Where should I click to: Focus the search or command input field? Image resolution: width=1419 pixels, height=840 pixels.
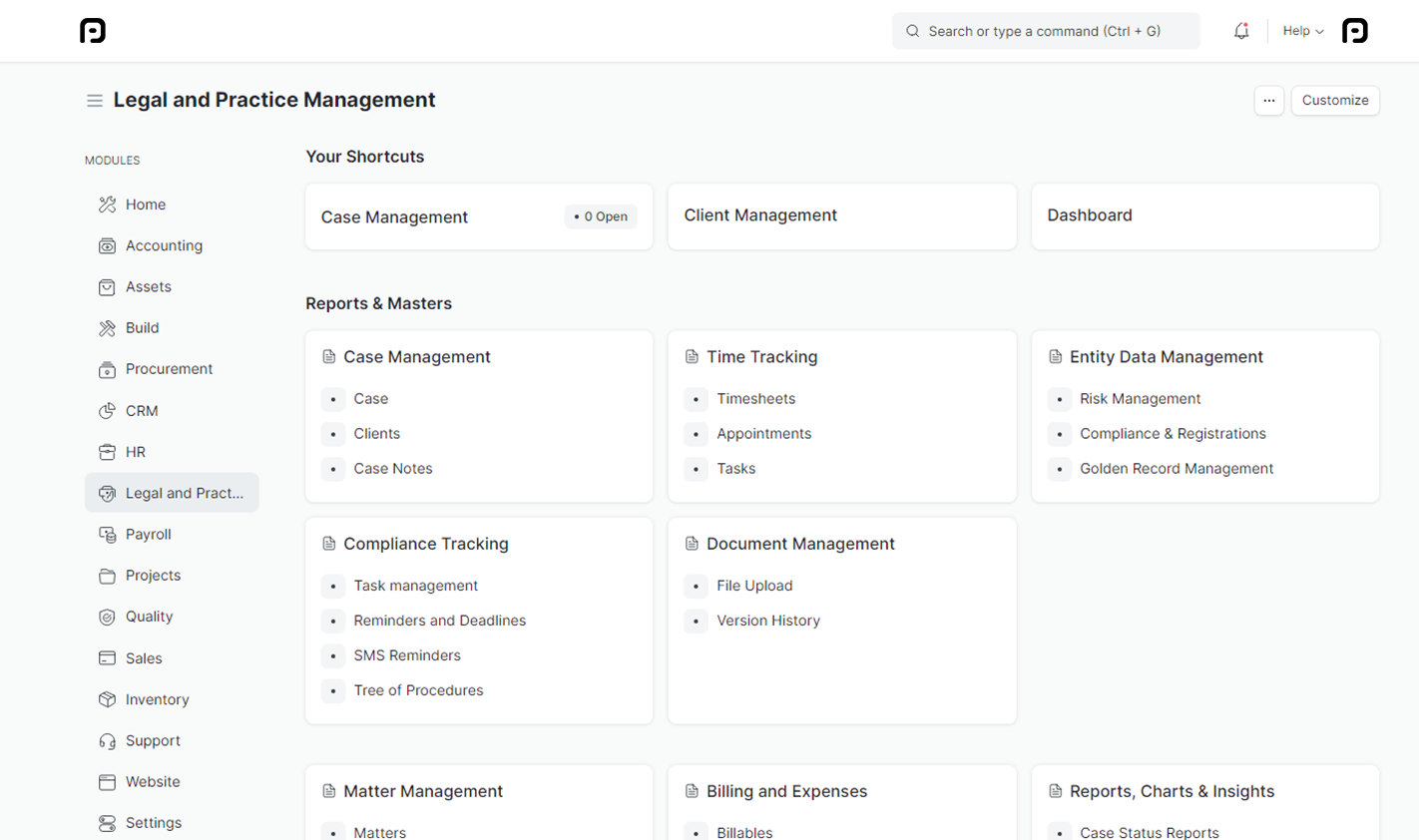pyautogui.click(x=1045, y=31)
